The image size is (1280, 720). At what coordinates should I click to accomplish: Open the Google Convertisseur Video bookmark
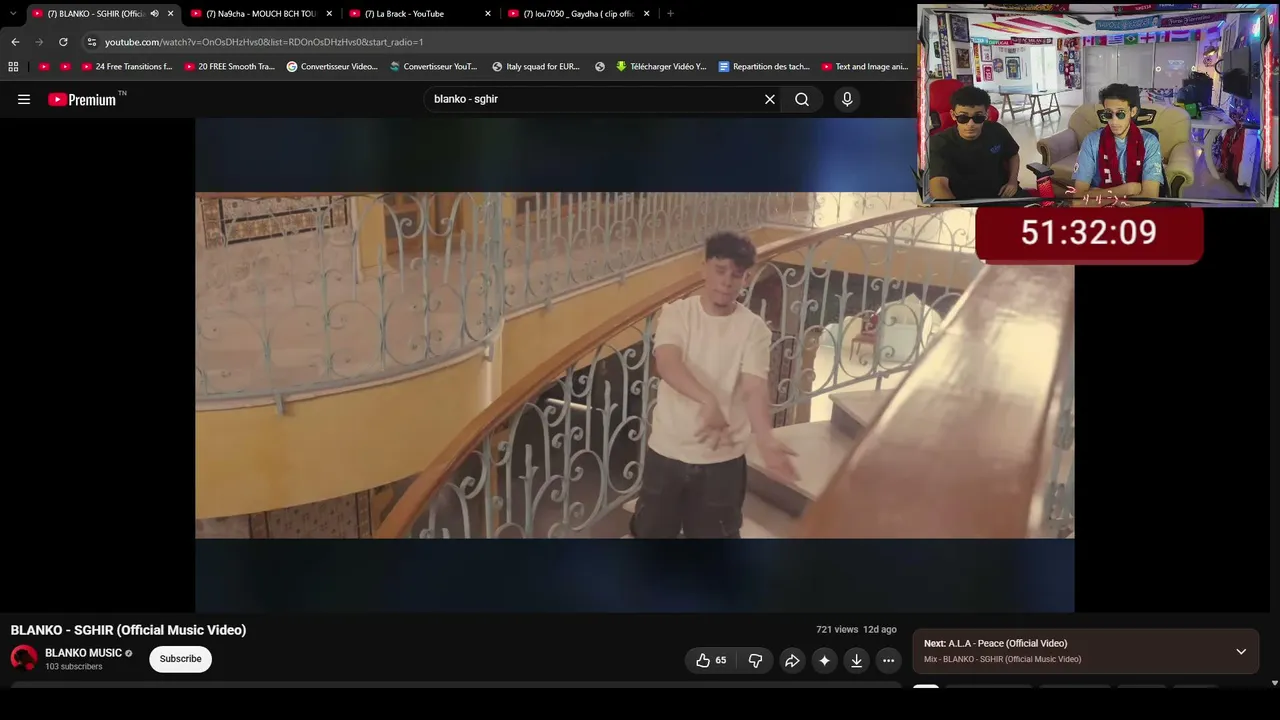[x=332, y=67]
